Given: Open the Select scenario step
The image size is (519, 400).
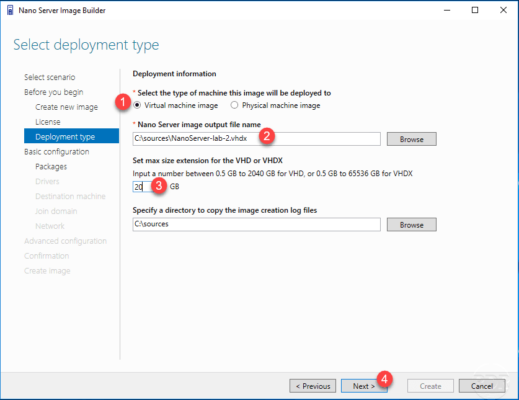Looking at the screenshot, I should point(50,77).
